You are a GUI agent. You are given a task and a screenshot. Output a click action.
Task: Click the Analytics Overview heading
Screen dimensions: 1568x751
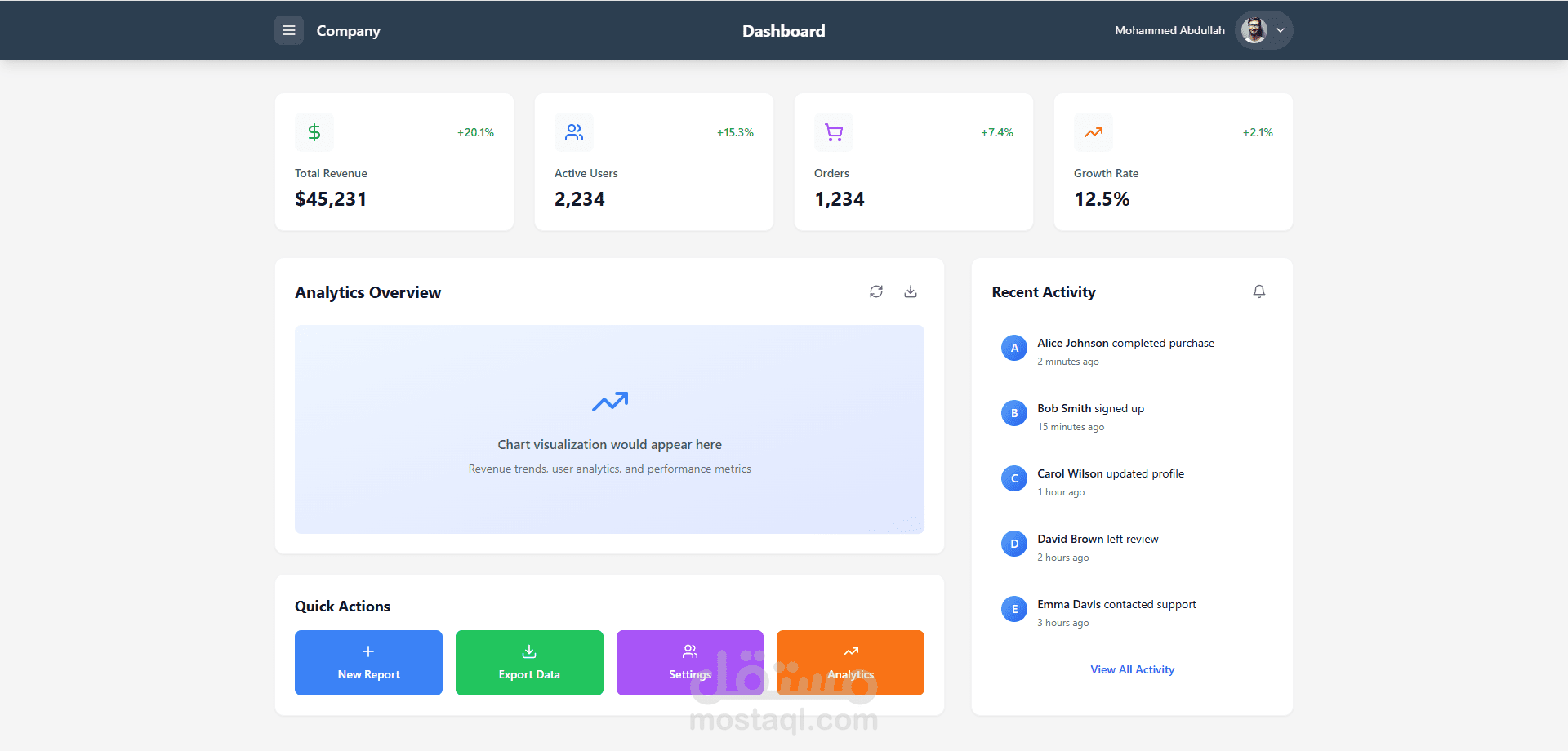(368, 292)
